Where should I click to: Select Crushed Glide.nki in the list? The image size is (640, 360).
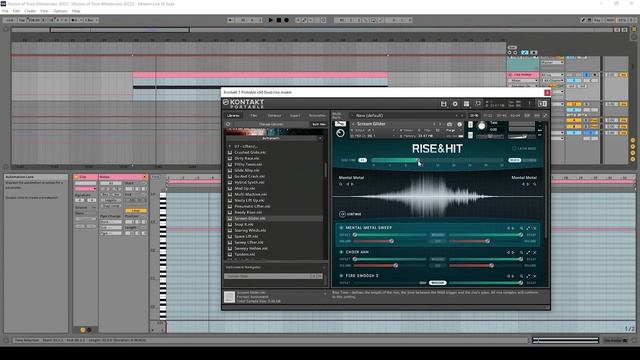tap(250, 152)
